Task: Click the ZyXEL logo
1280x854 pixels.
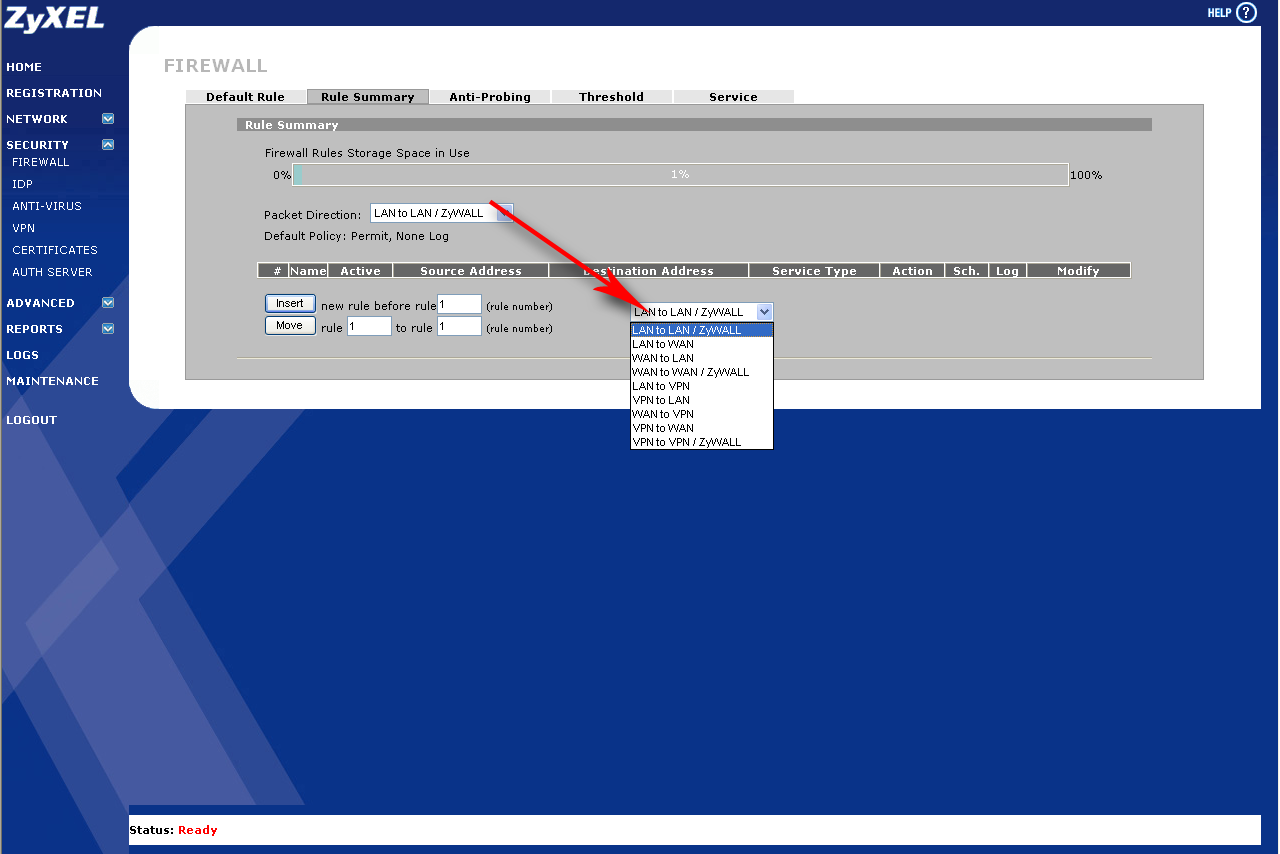Action: click(x=54, y=18)
